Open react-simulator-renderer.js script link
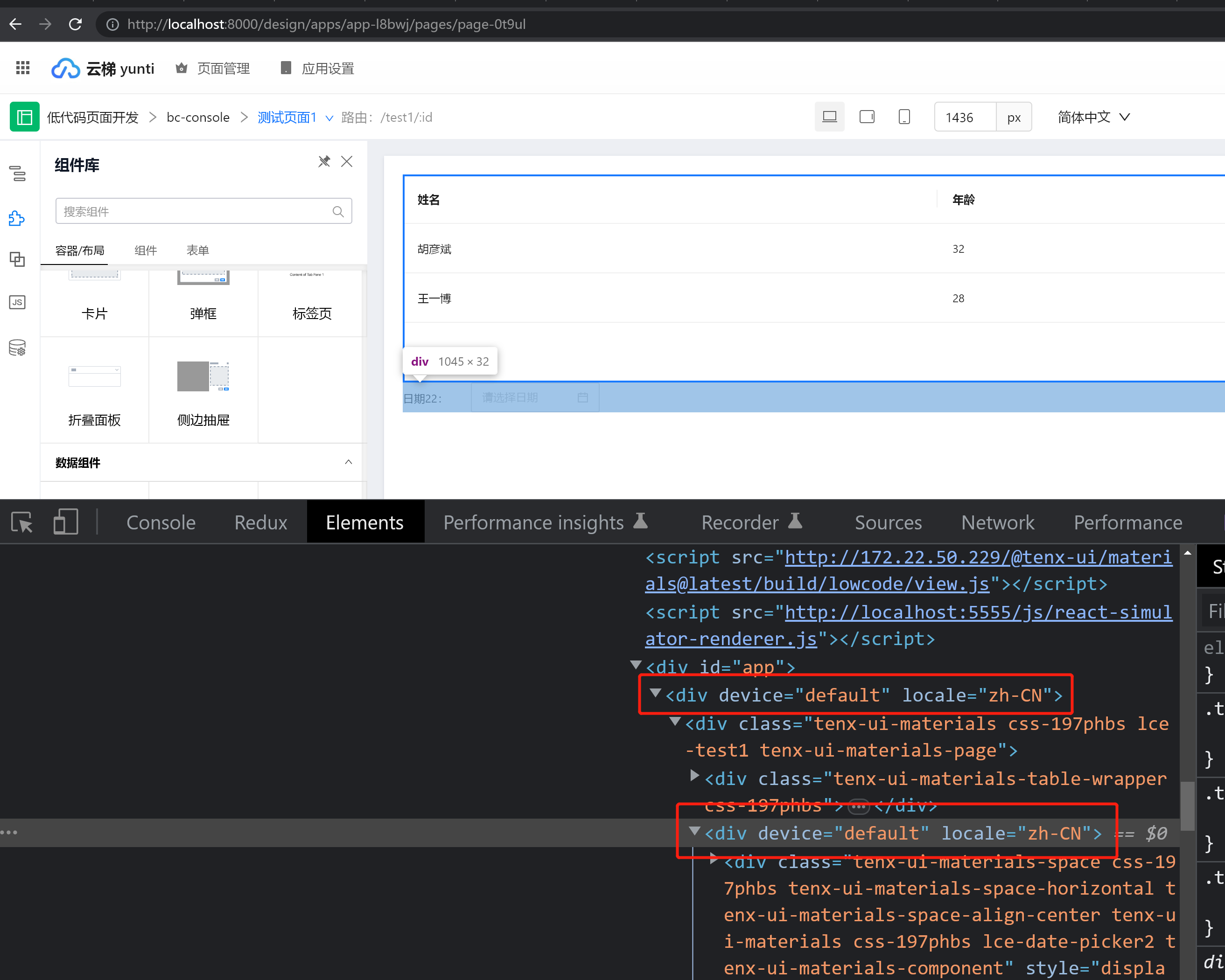The width and height of the screenshot is (1225, 980). pos(908,626)
